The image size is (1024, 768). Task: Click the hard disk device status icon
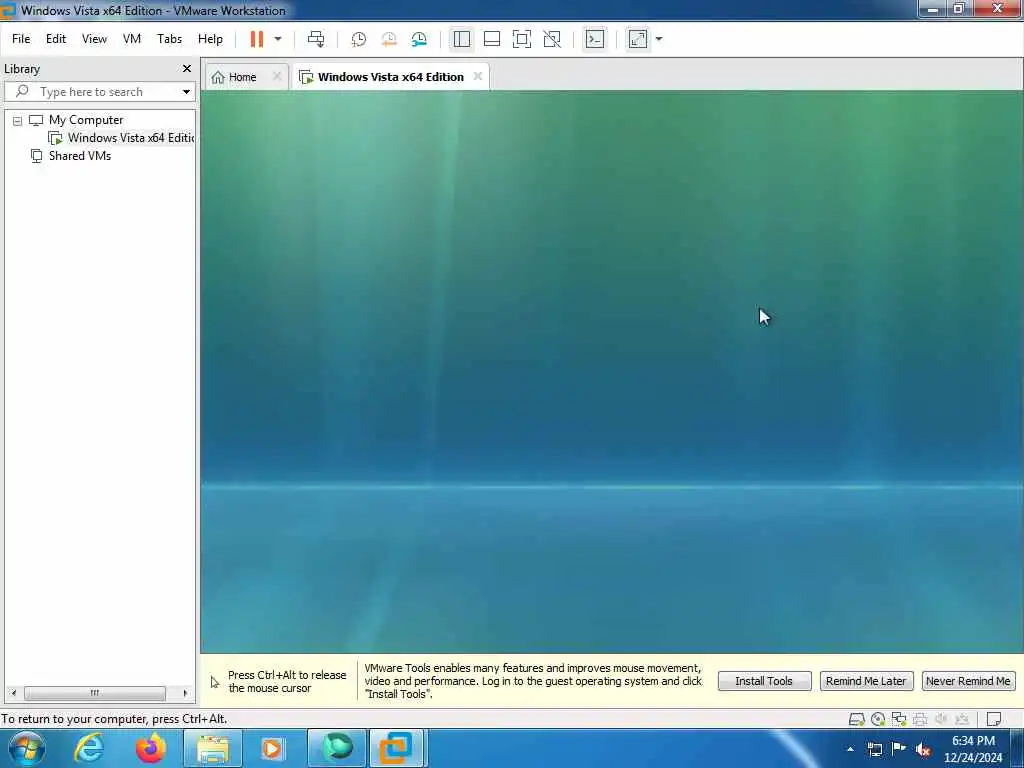[856, 720]
